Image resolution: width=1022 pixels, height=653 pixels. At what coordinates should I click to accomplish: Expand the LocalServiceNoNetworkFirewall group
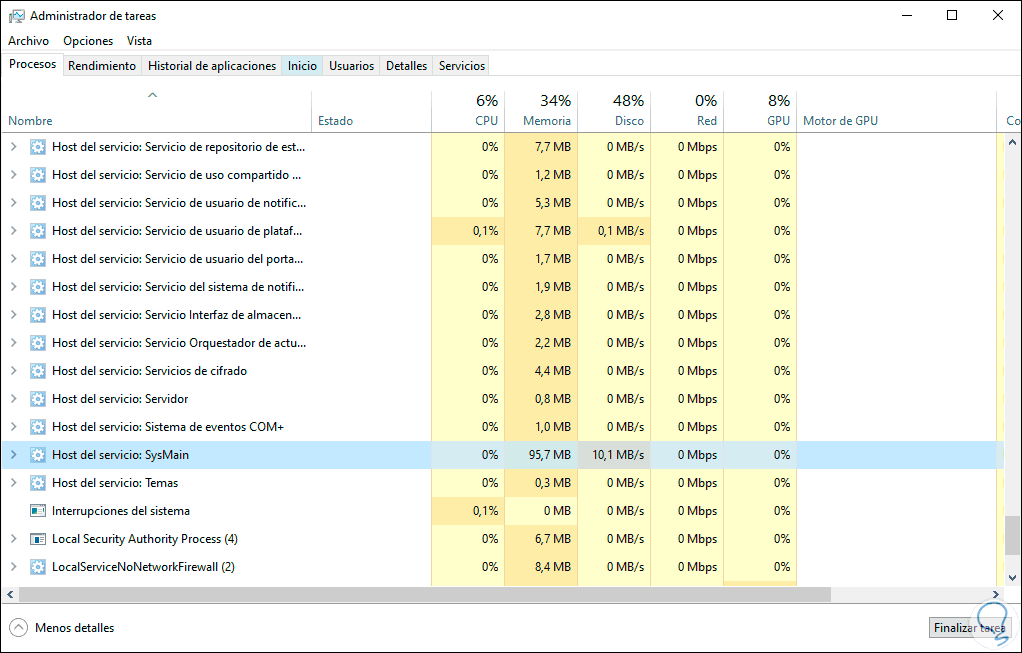coord(13,567)
